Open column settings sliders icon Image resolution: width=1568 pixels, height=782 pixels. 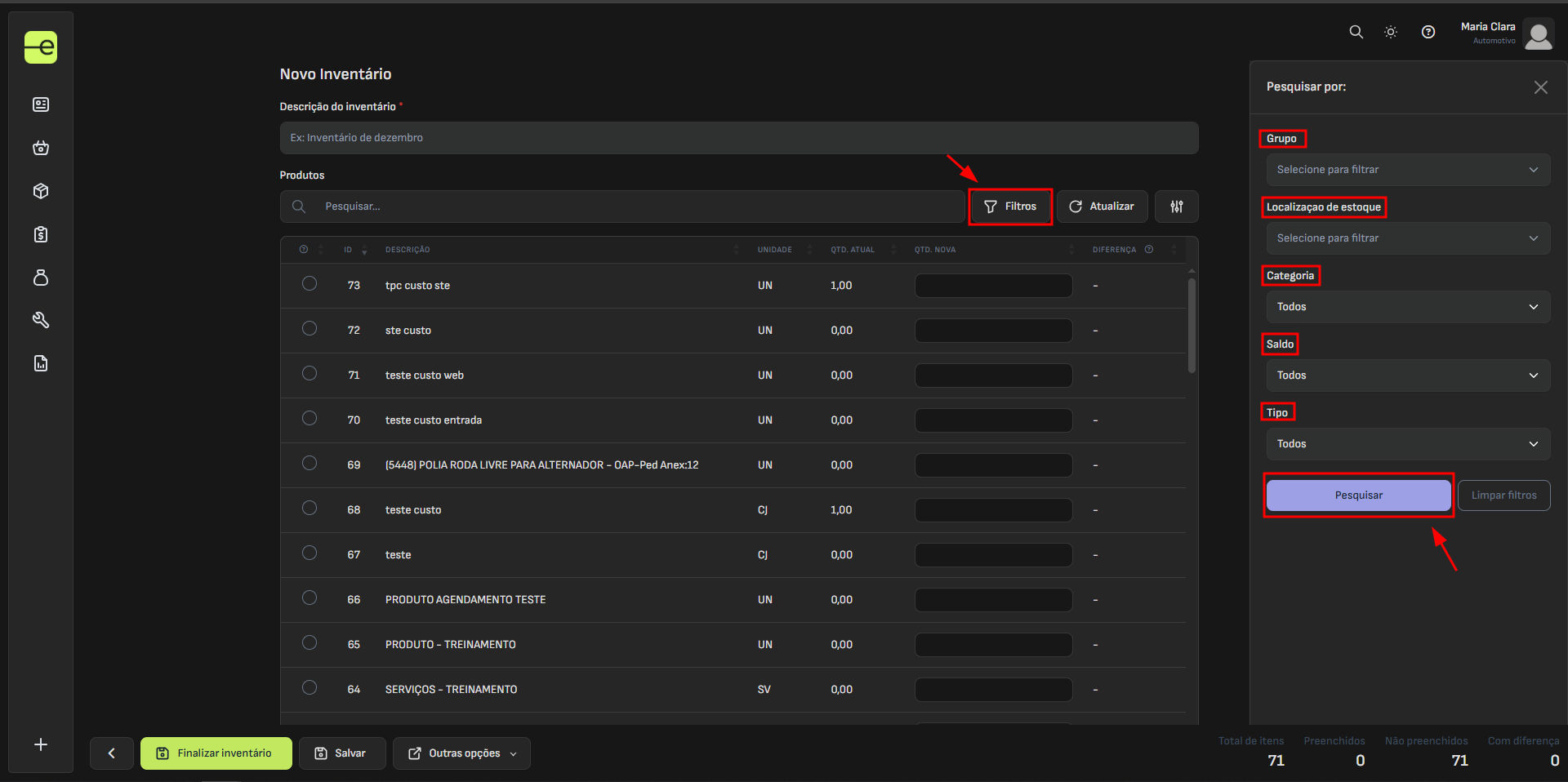1176,207
